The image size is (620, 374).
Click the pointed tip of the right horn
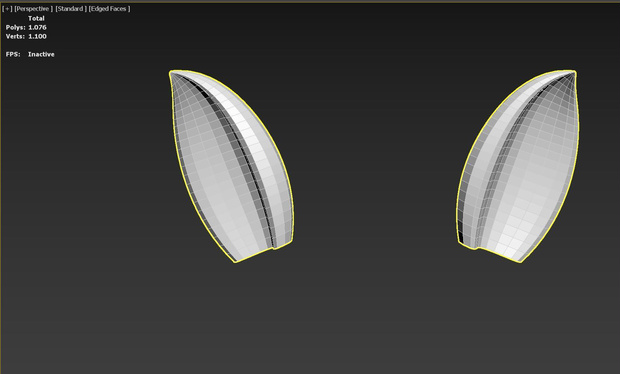tap(574, 73)
